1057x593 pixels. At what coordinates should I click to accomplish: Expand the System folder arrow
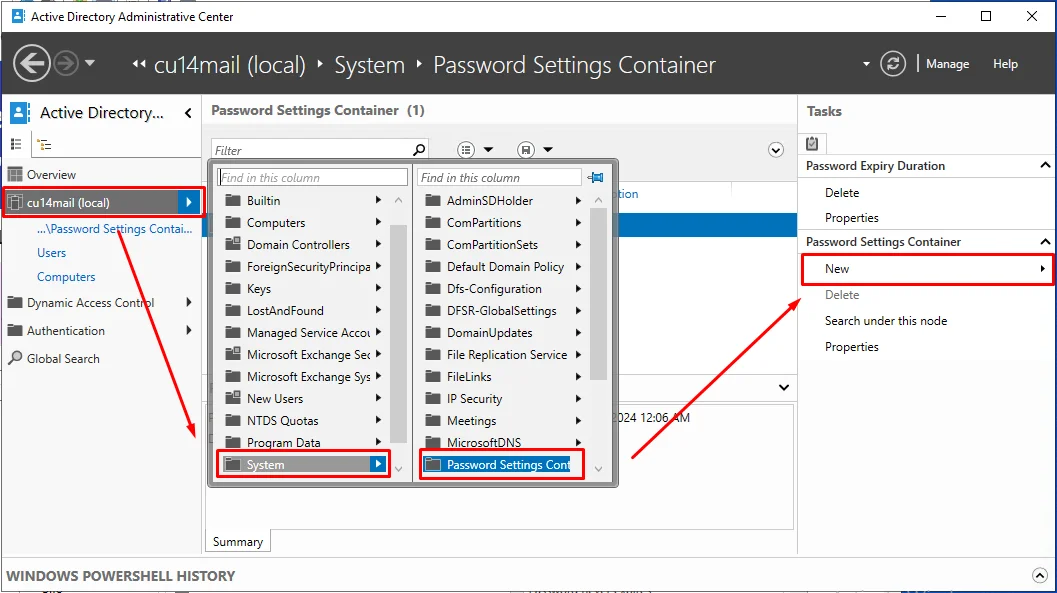pyautogui.click(x=378, y=464)
